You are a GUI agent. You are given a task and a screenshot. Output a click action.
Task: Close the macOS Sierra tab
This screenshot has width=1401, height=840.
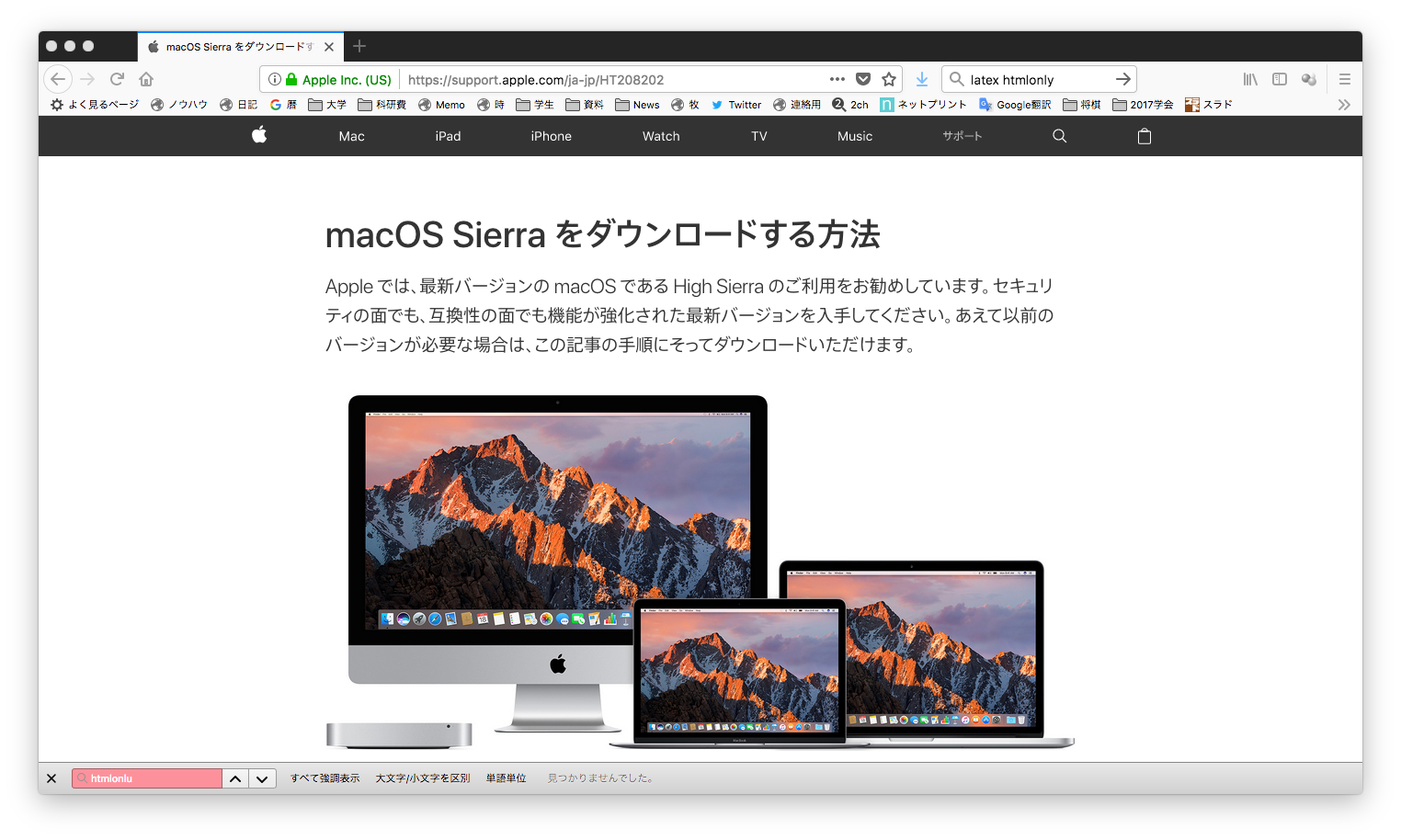(329, 47)
